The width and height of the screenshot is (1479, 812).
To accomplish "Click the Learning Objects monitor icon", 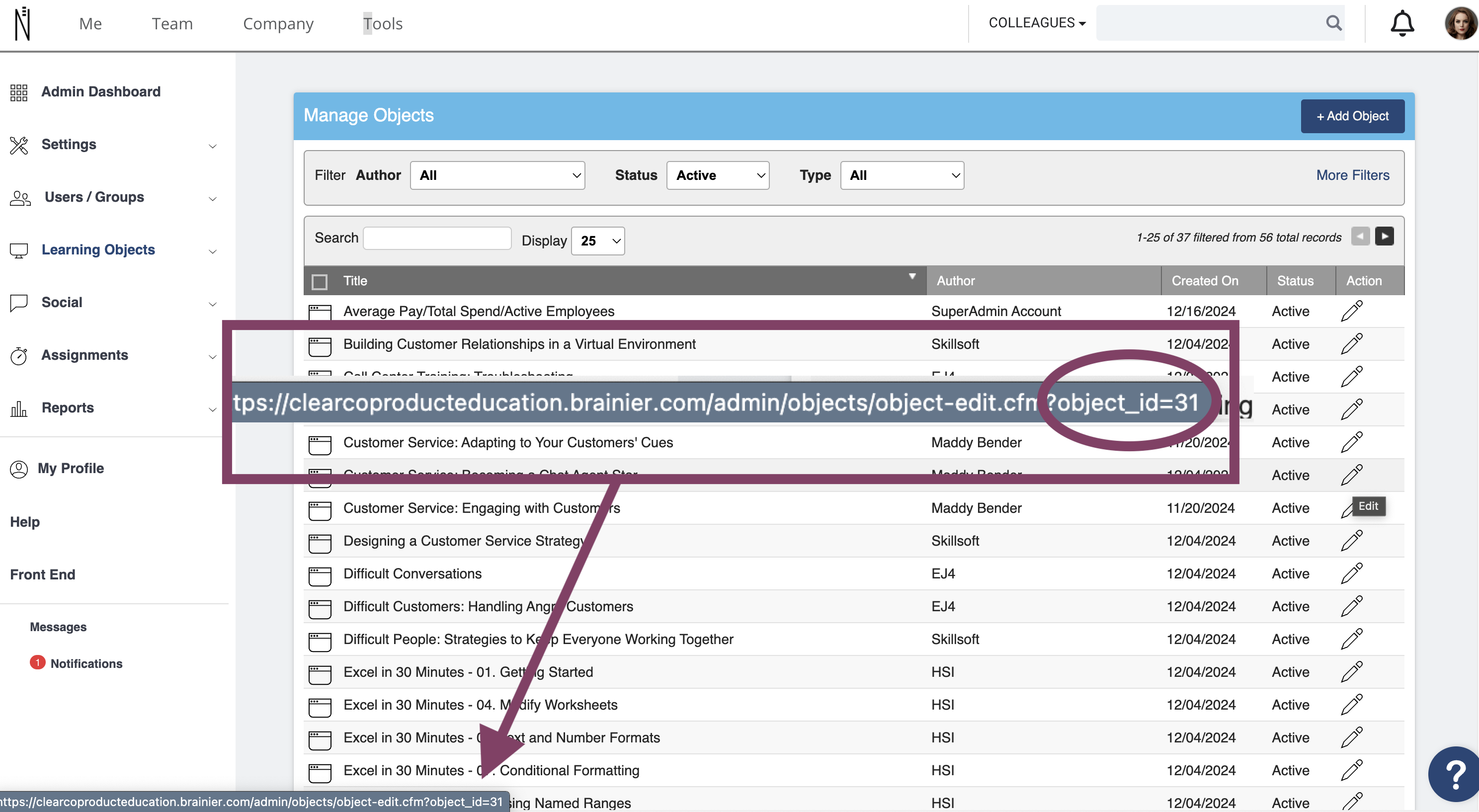I will point(19,250).
